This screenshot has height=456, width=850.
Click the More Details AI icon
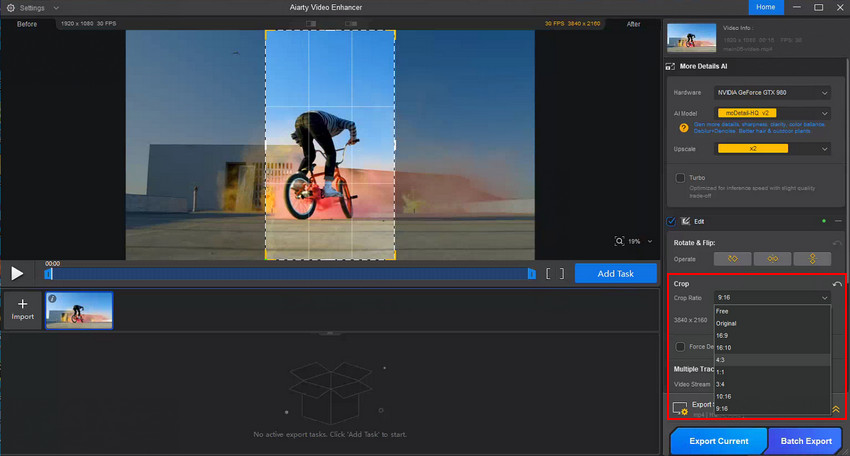(671, 67)
